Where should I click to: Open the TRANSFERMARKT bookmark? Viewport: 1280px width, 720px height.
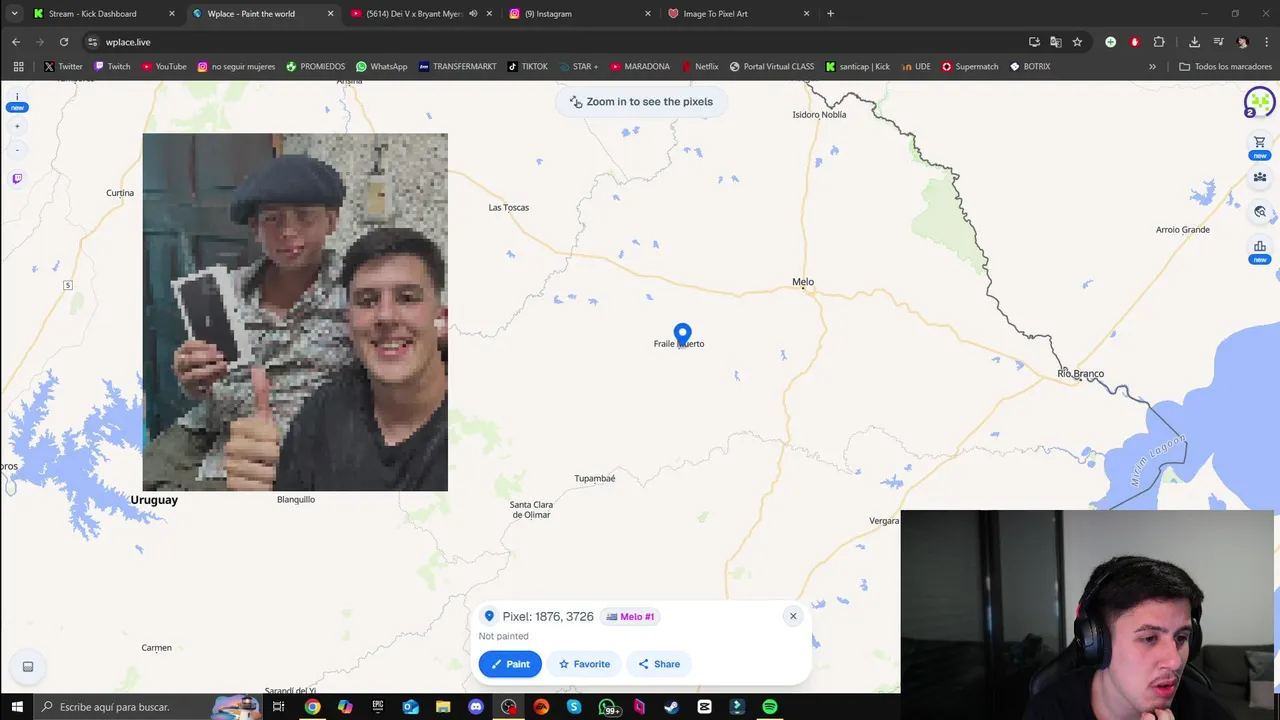click(457, 67)
